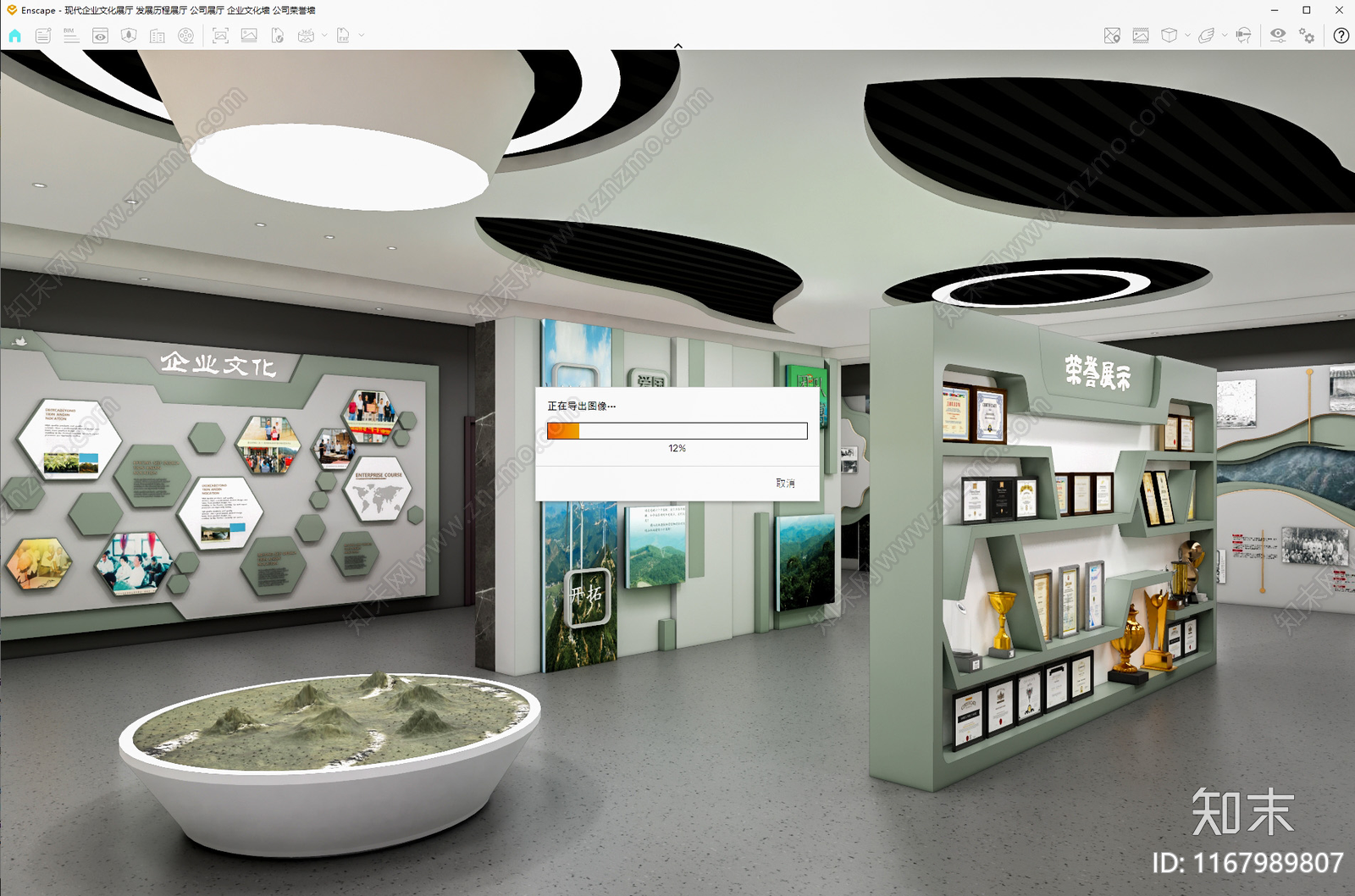Click the export upload management icon
Viewport: 1355px width, 896px height.
point(278,36)
